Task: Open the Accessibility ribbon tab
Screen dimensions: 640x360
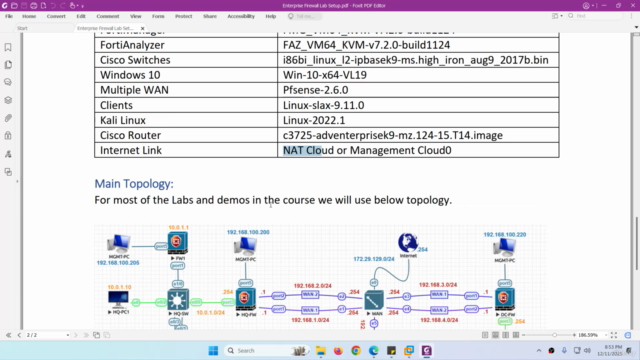Action: point(241,16)
